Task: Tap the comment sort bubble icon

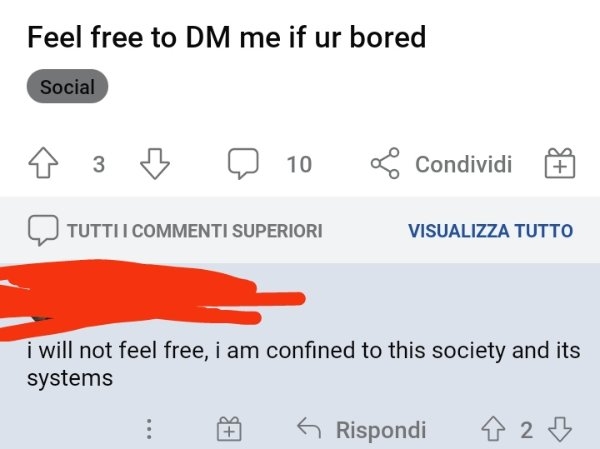Action: 42,230
